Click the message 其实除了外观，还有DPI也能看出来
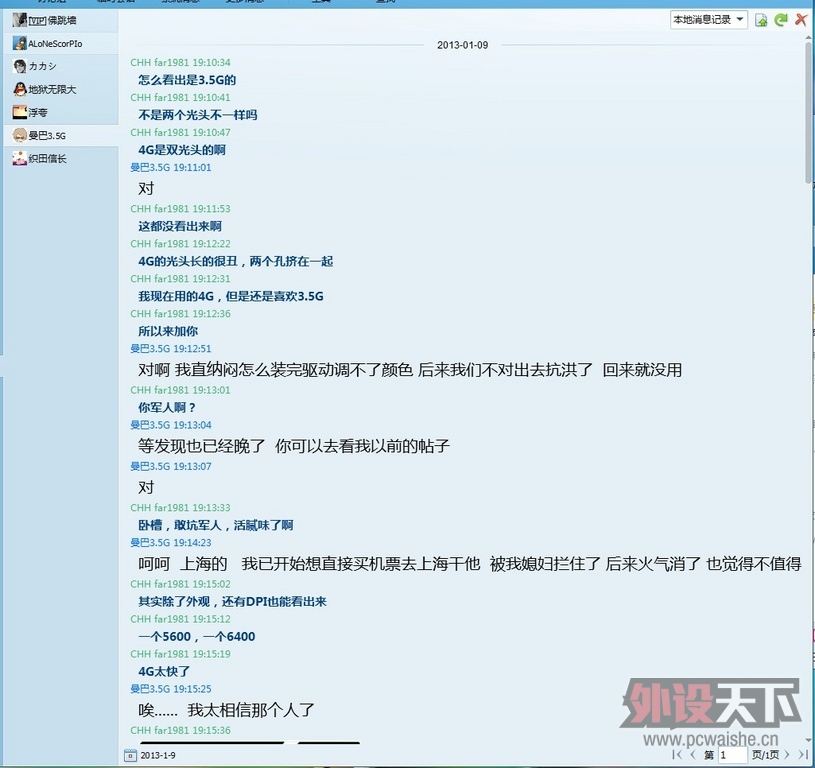The width and height of the screenshot is (815, 768). pyautogui.click(x=232, y=602)
